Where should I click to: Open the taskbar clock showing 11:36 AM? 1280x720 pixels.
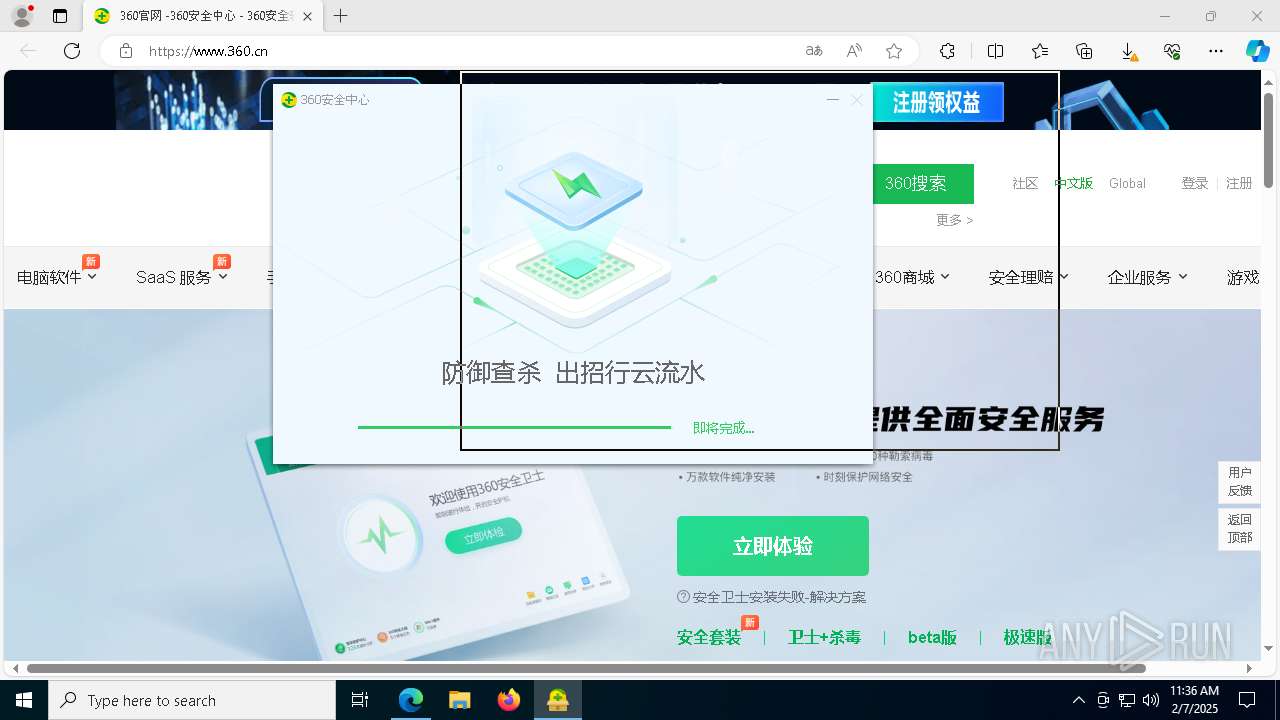tap(1194, 699)
